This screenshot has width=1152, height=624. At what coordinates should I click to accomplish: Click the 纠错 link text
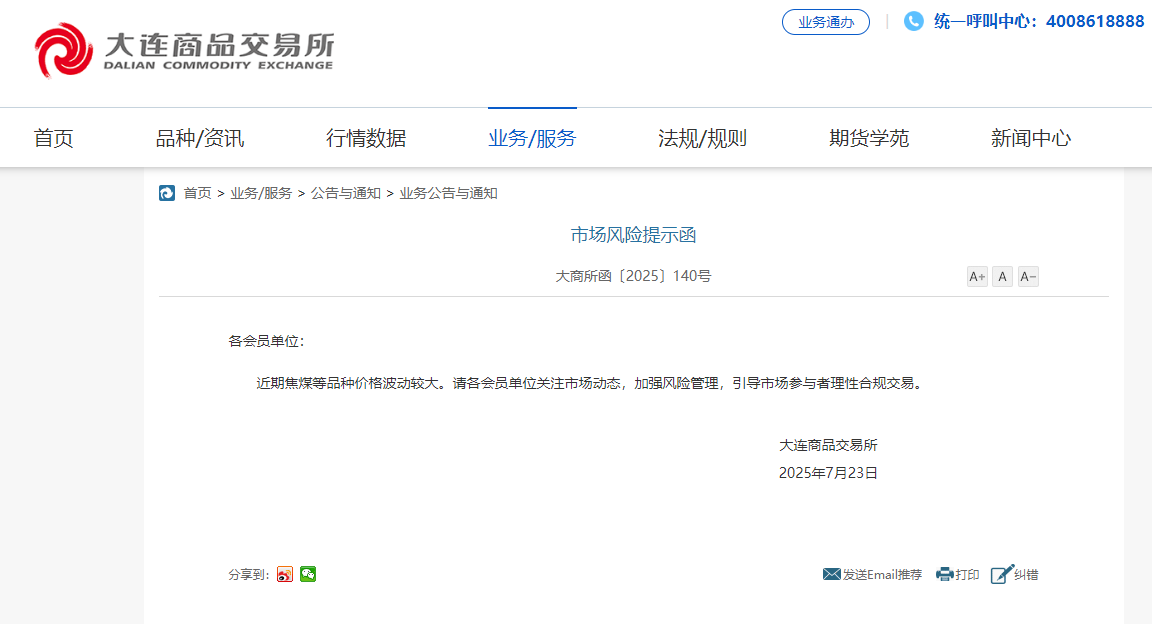[x=1026, y=575]
